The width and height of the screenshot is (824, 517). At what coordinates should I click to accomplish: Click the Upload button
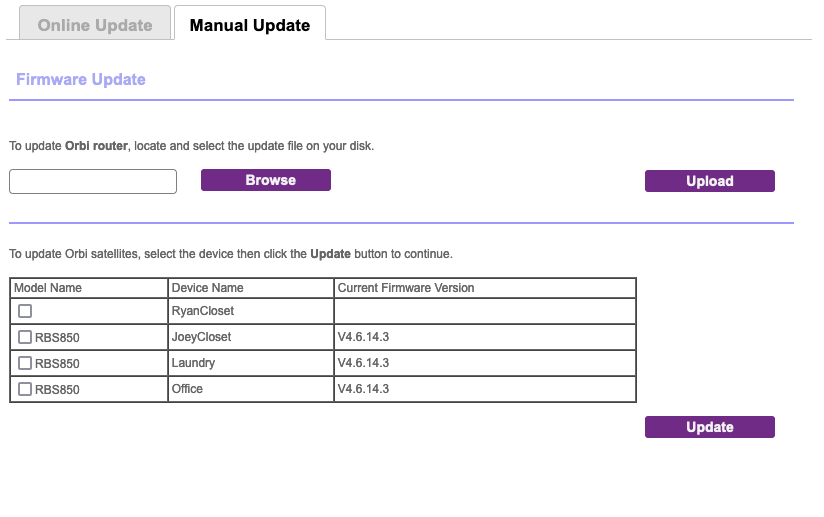point(709,181)
